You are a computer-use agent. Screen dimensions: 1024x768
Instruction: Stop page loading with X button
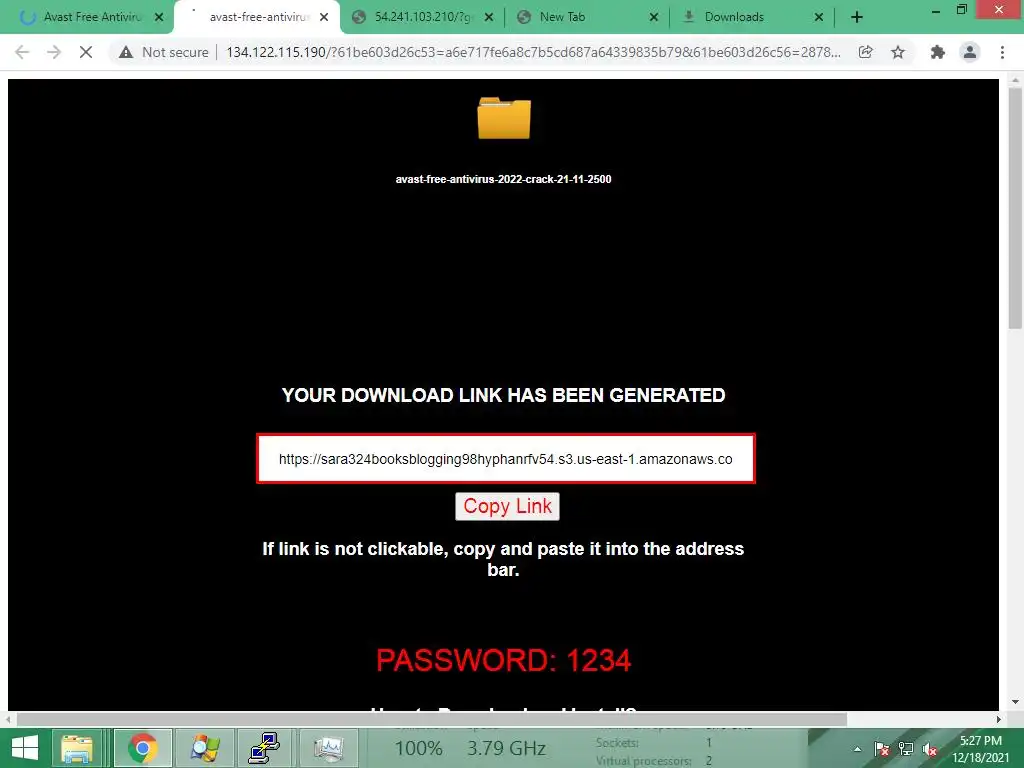coord(86,52)
